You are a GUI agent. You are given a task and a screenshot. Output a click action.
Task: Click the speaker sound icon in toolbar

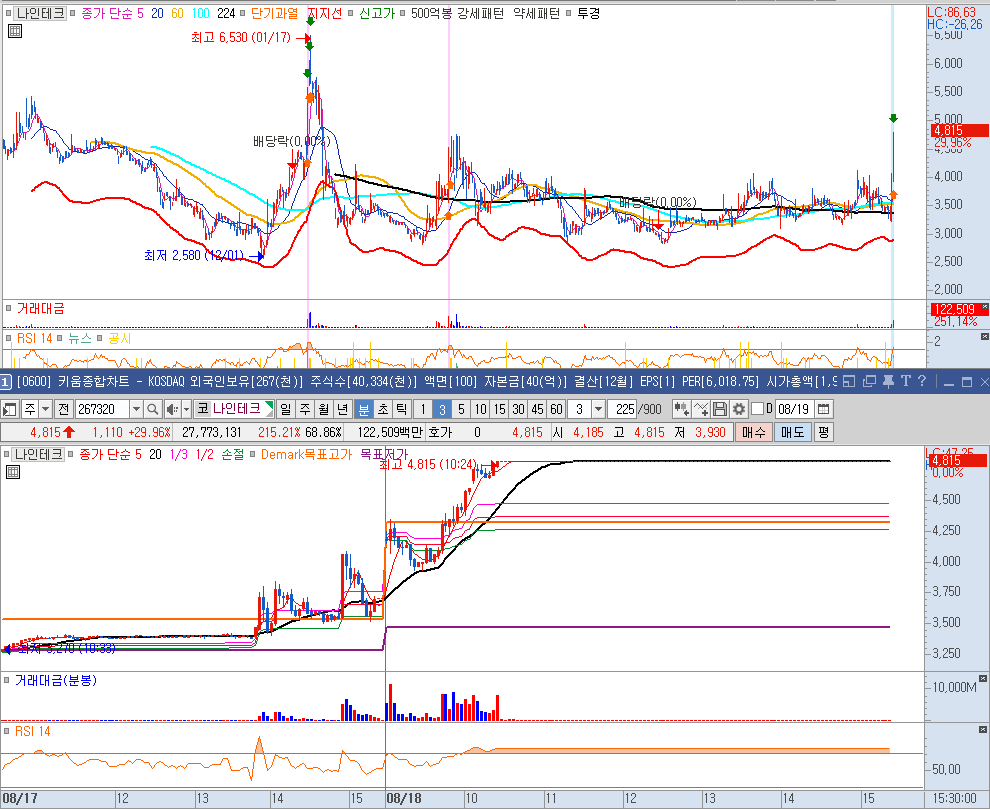tap(171, 409)
